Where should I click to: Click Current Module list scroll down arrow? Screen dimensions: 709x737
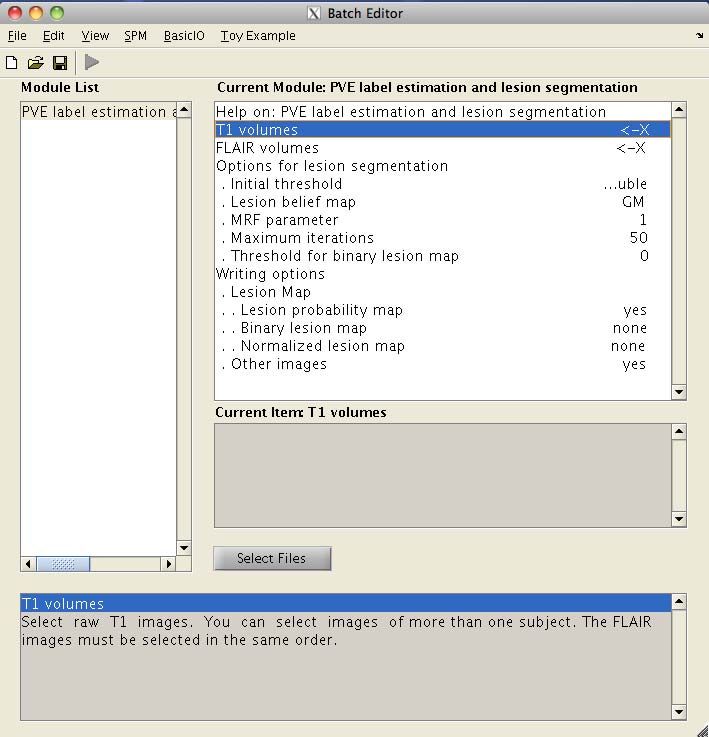tap(679, 392)
